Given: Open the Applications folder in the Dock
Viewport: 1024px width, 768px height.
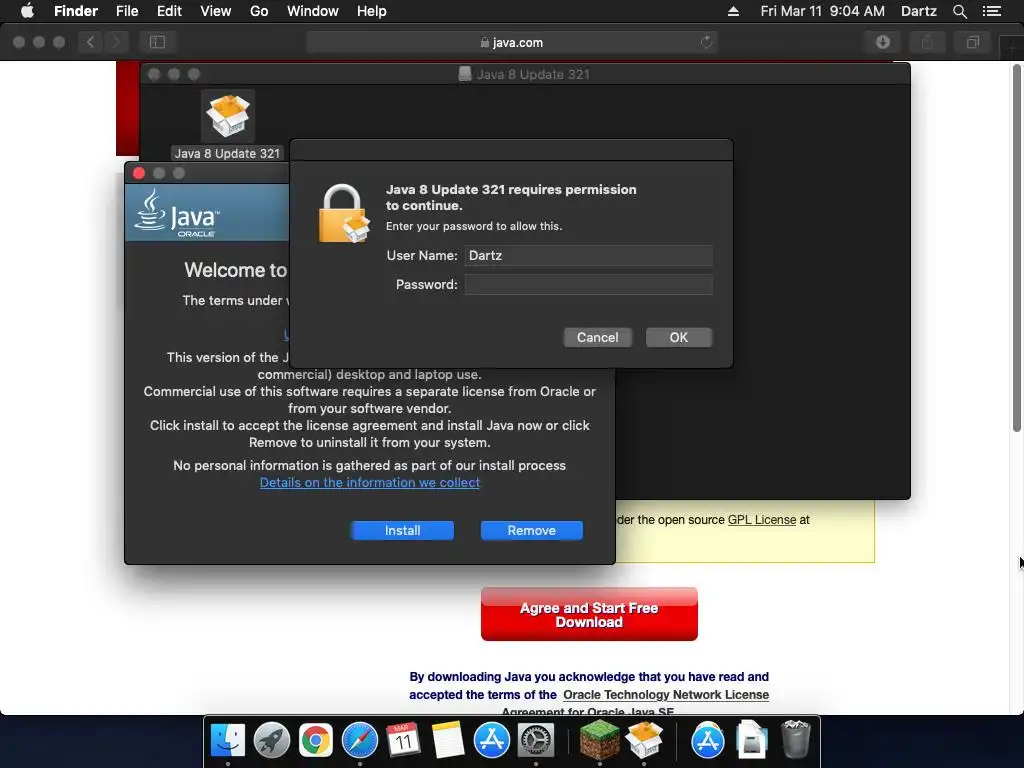Looking at the screenshot, I should click(x=707, y=741).
